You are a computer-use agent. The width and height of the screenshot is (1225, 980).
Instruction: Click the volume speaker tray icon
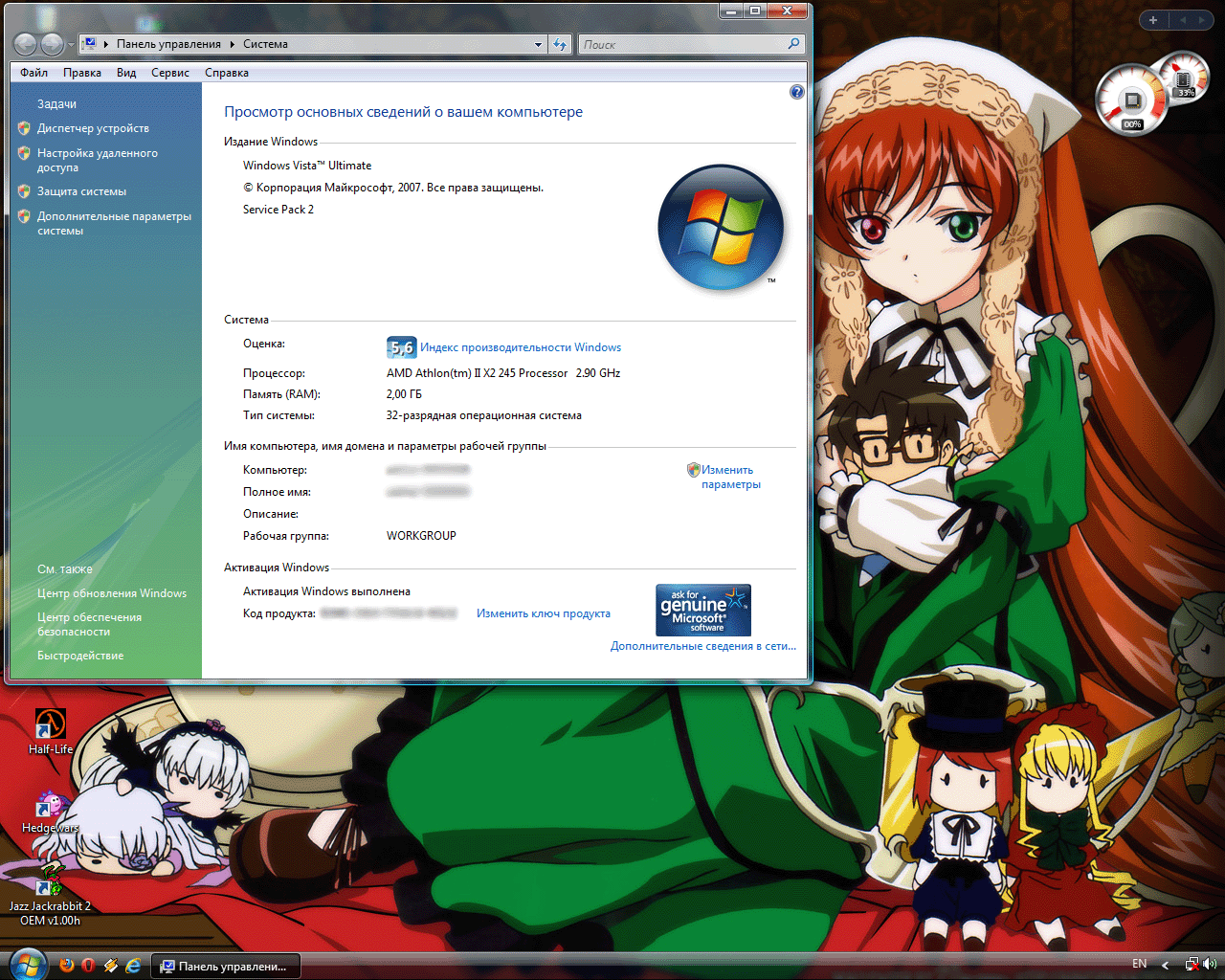1210,964
